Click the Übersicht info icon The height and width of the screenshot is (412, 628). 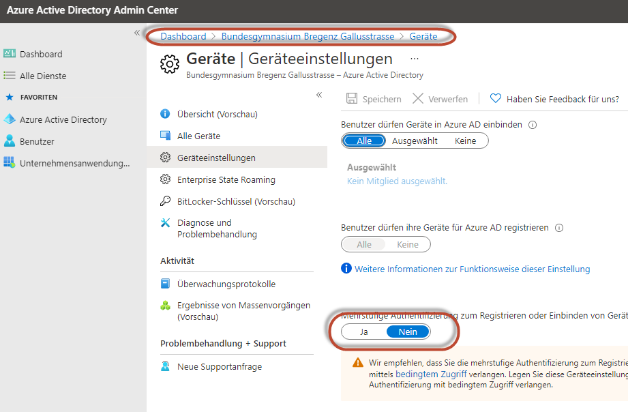[x=165, y=114]
